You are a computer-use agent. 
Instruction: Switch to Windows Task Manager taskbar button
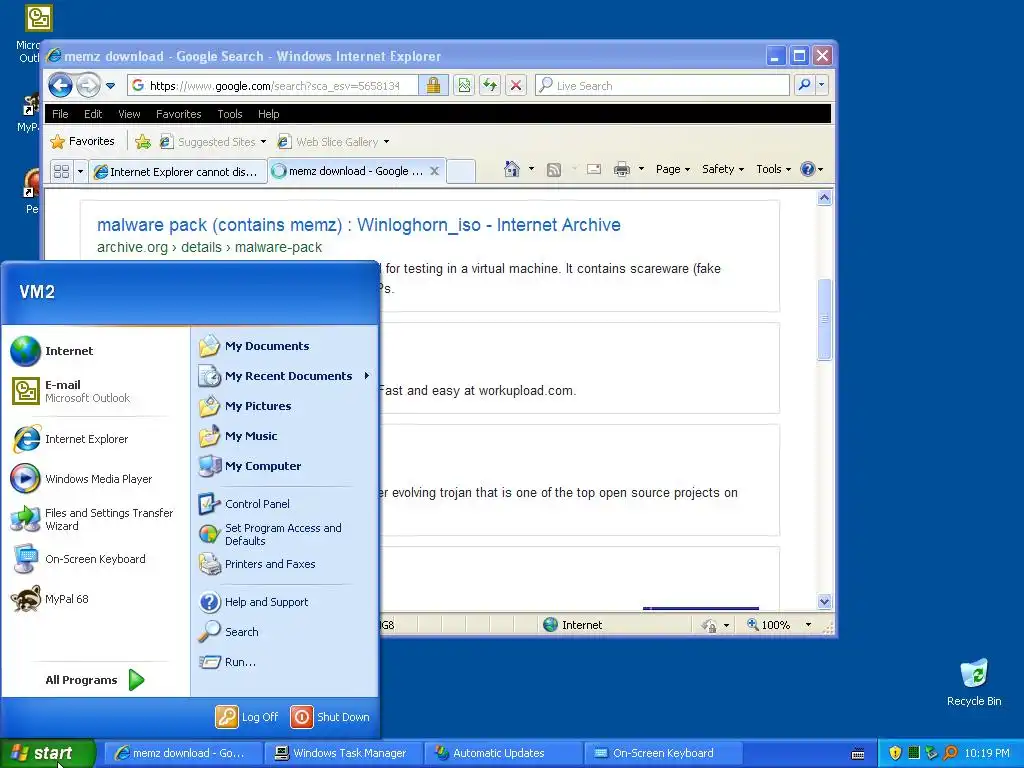coord(343,753)
